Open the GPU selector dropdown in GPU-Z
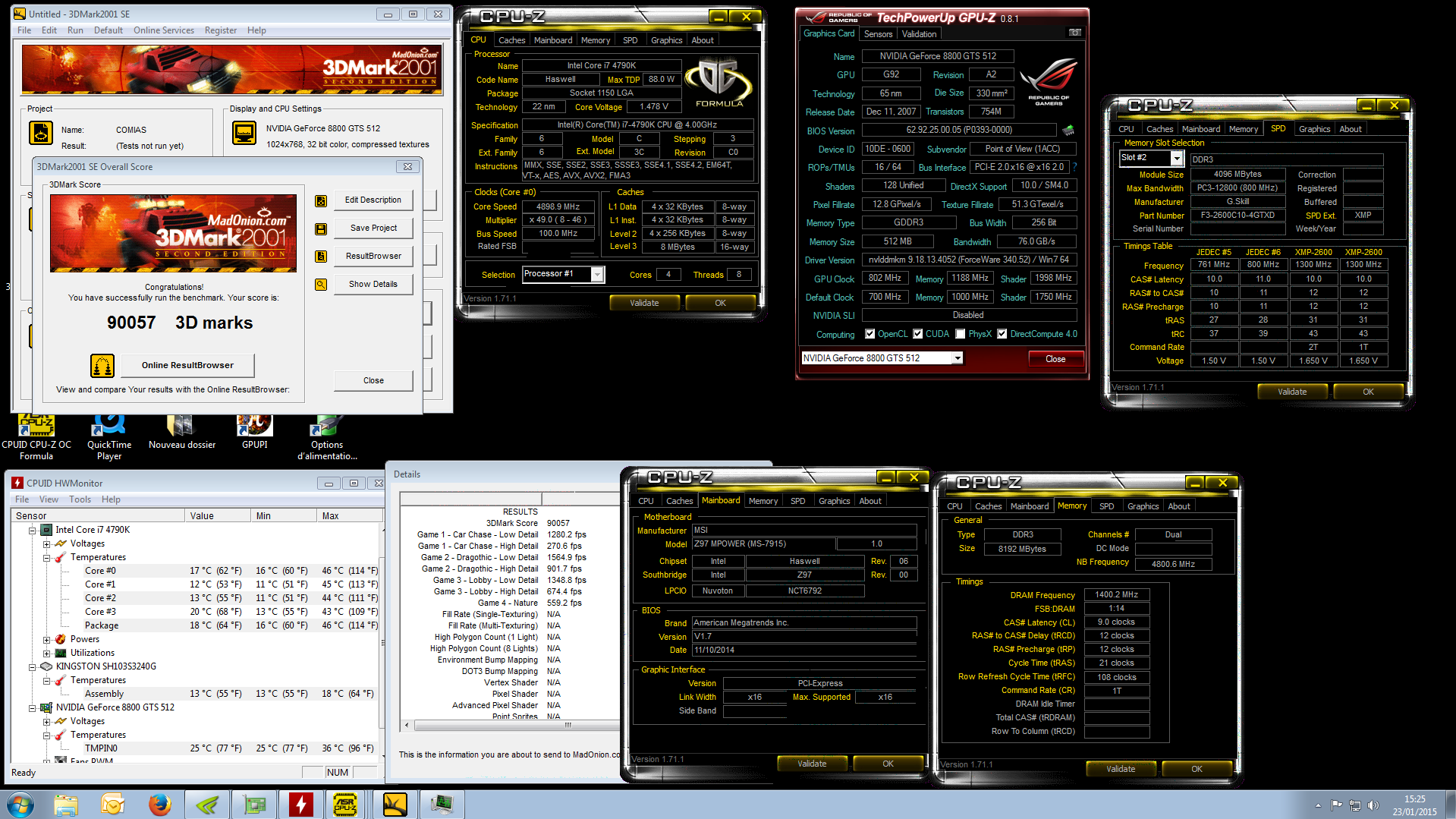This screenshot has height=819, width=1456. click(958, 358)
